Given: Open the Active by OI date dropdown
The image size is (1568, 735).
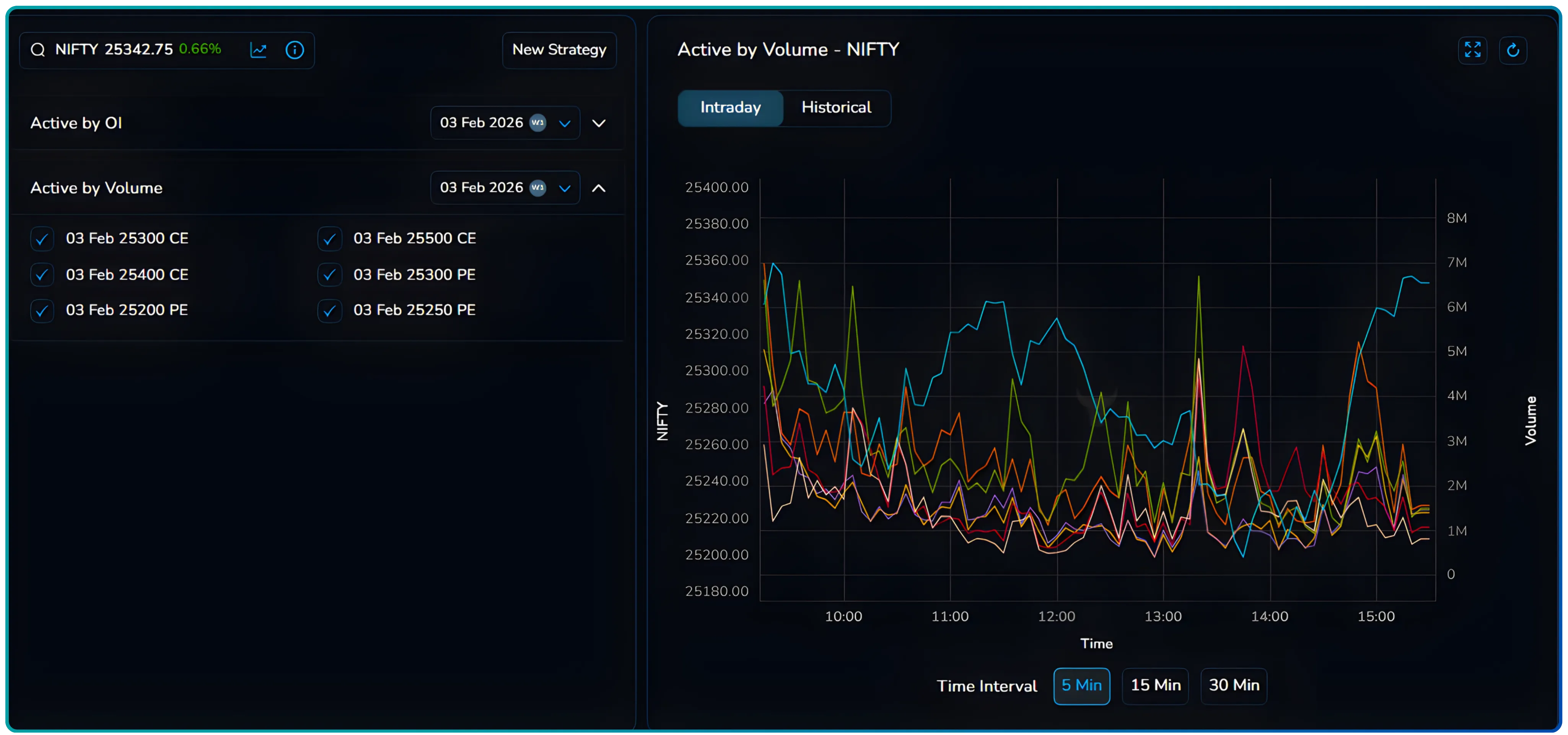Looking at the screenshot, I should 564,122.
